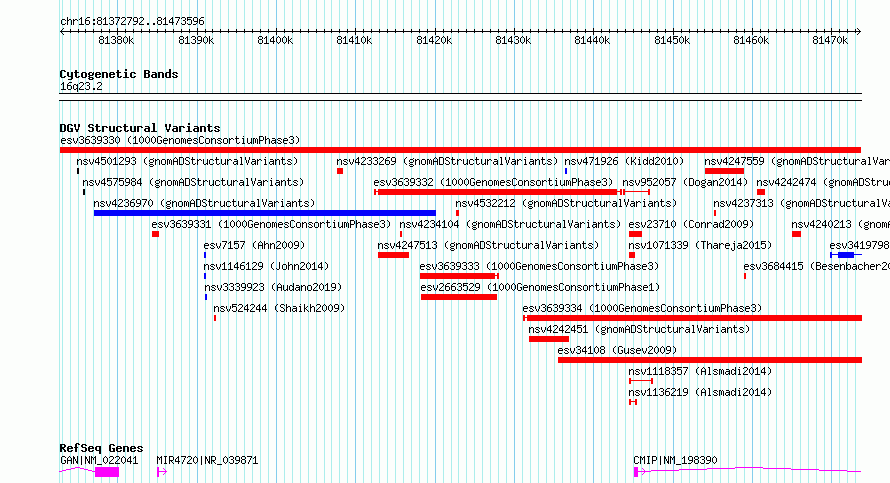Image resolution: width=890 pixels, height=483 pixels.
Task: Click the GAN gene magenta exon block
Action: pyautogui.click(x=107, y=472)
